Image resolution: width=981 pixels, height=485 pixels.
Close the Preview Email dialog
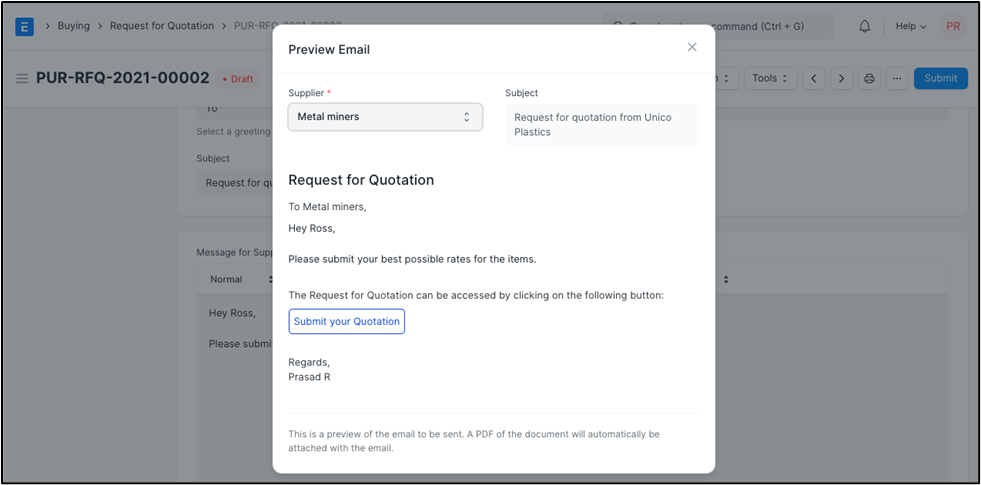[692, 47]
